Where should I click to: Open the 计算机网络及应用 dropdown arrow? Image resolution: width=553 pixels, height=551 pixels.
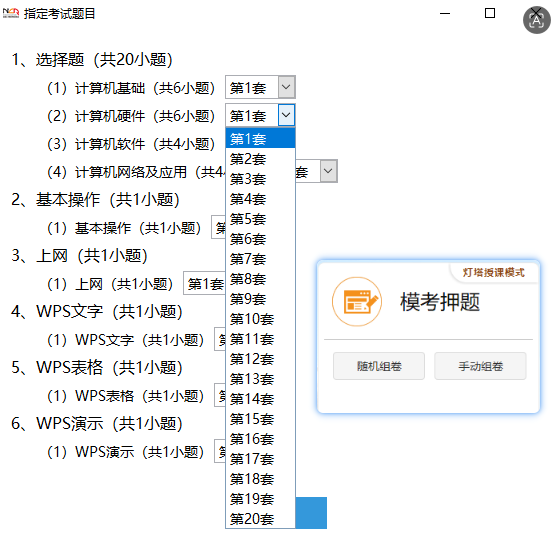point(328,171)
